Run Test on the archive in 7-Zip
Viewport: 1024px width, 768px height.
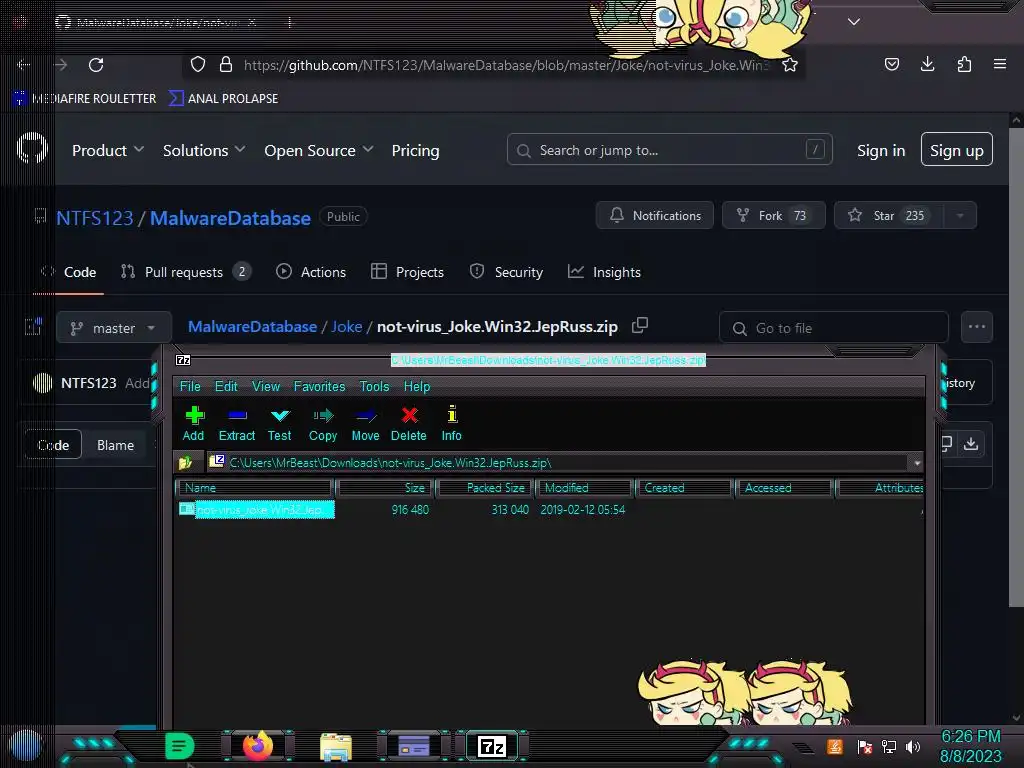point(280,424)
